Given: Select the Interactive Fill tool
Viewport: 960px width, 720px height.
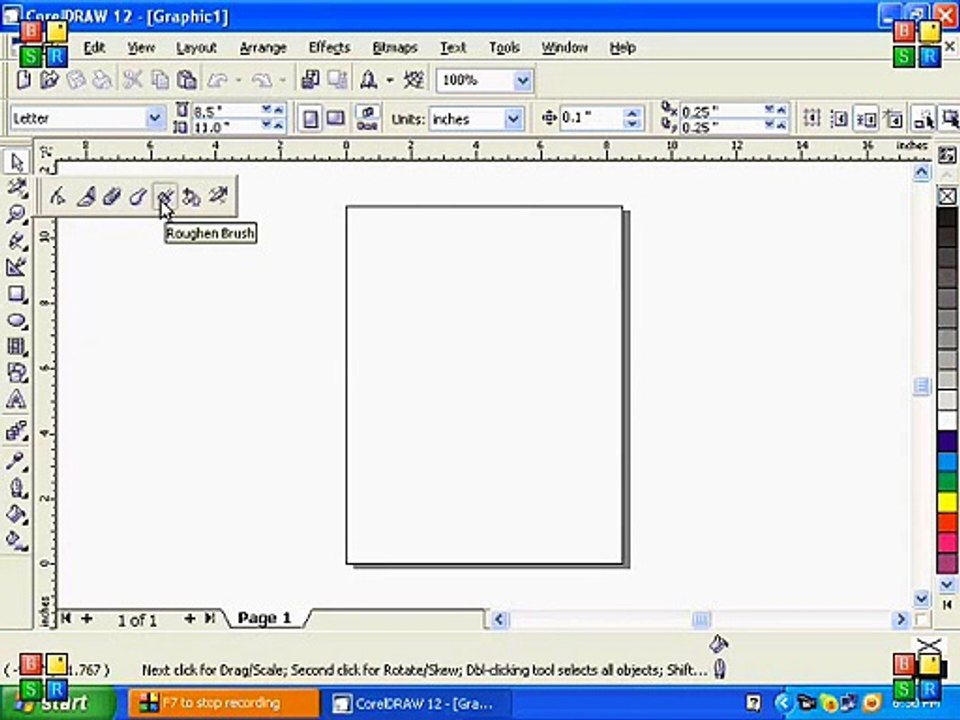Looking at the screenshot, I should point(17,540).
